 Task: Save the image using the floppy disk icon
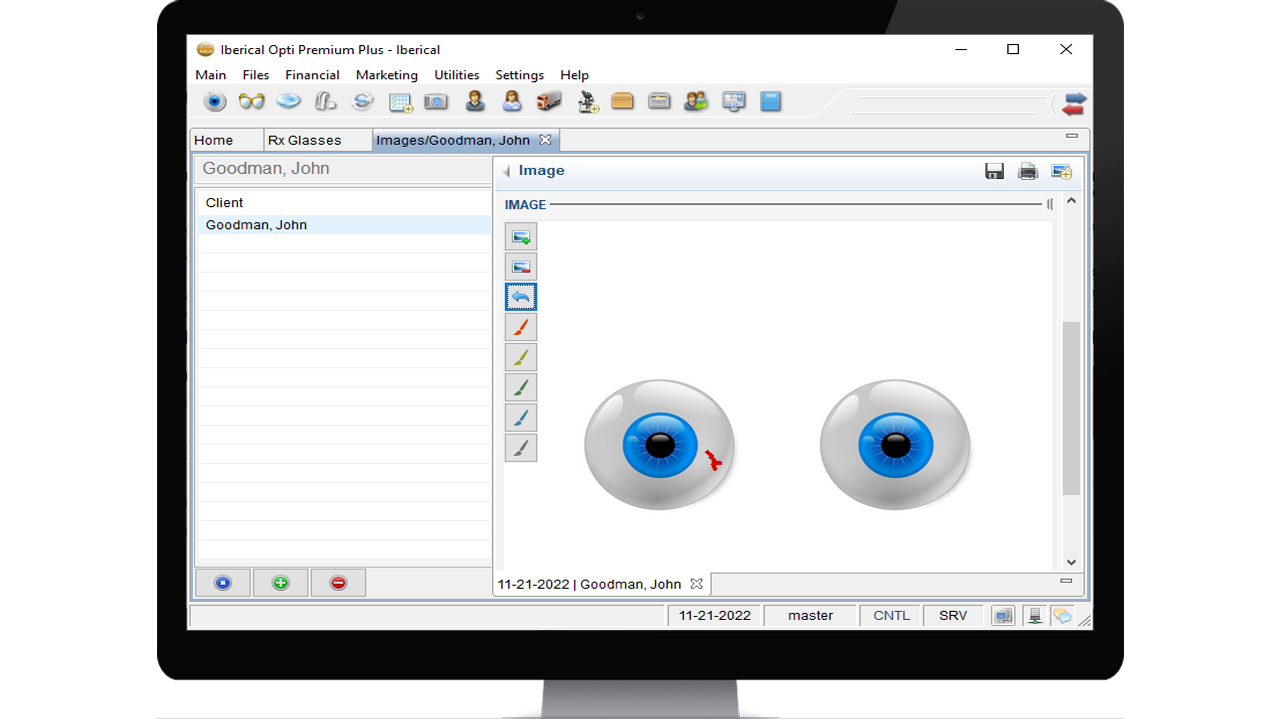click(994, 171)
